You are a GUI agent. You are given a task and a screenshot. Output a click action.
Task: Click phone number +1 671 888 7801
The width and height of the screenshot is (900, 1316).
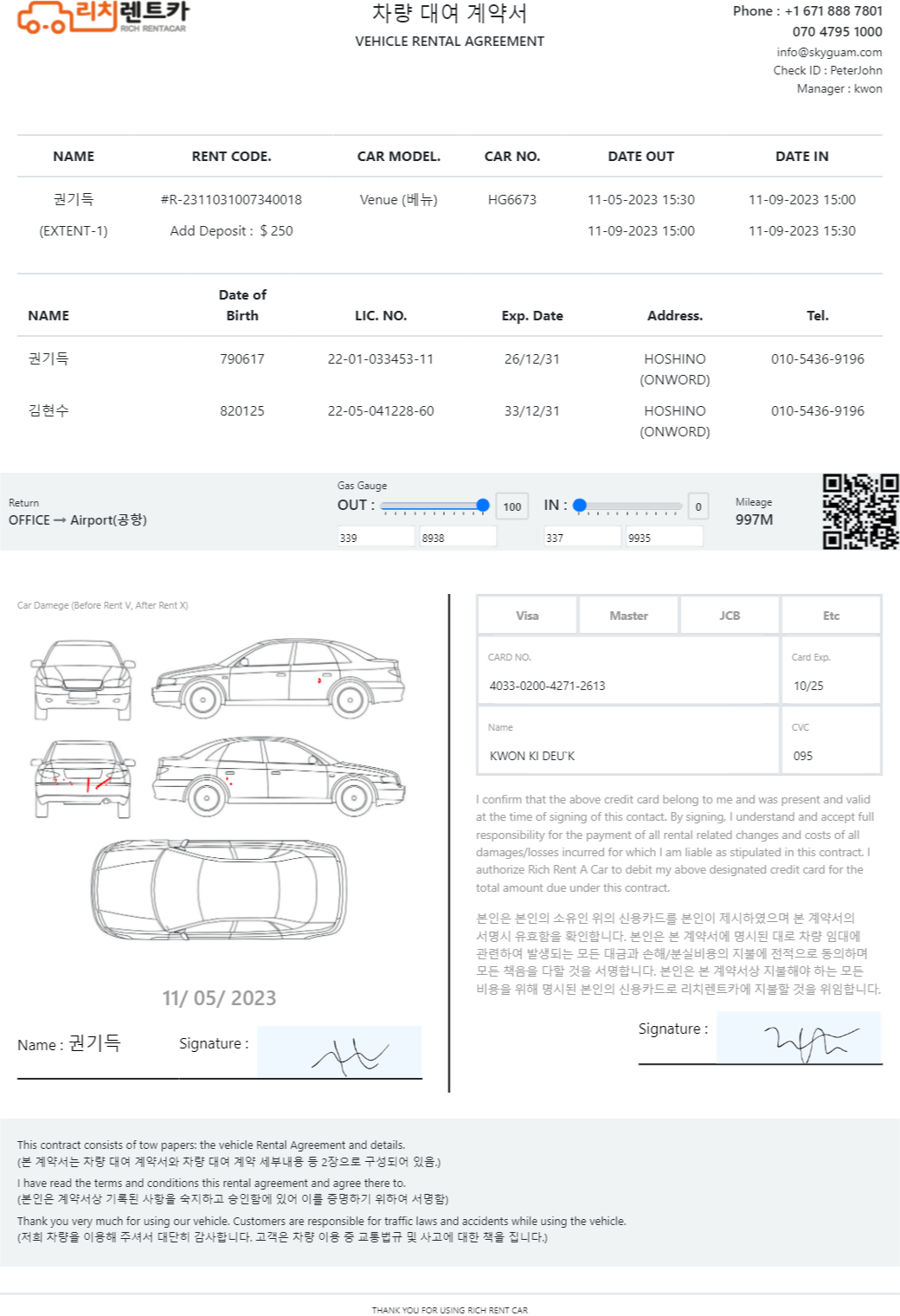click(x=833, y=11)
